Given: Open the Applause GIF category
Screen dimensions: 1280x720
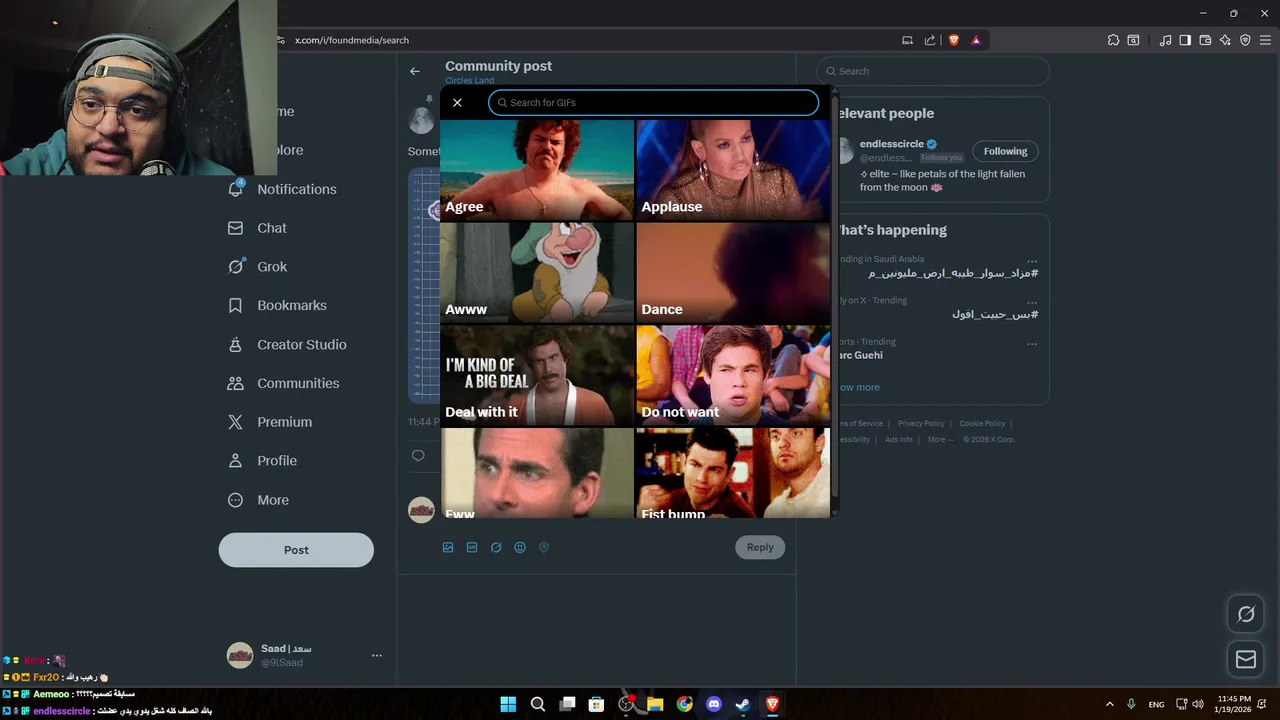Looking at the screenshot, I should pyautogui.click(x=733, y=169).
